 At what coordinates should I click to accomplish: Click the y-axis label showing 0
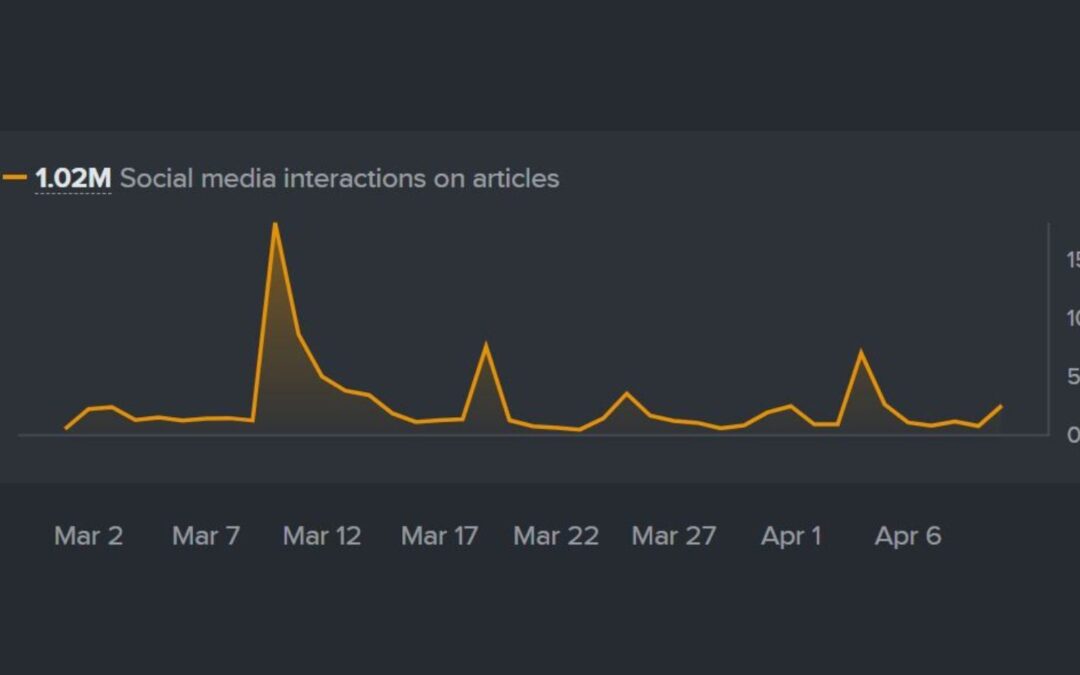(1073, 435)
